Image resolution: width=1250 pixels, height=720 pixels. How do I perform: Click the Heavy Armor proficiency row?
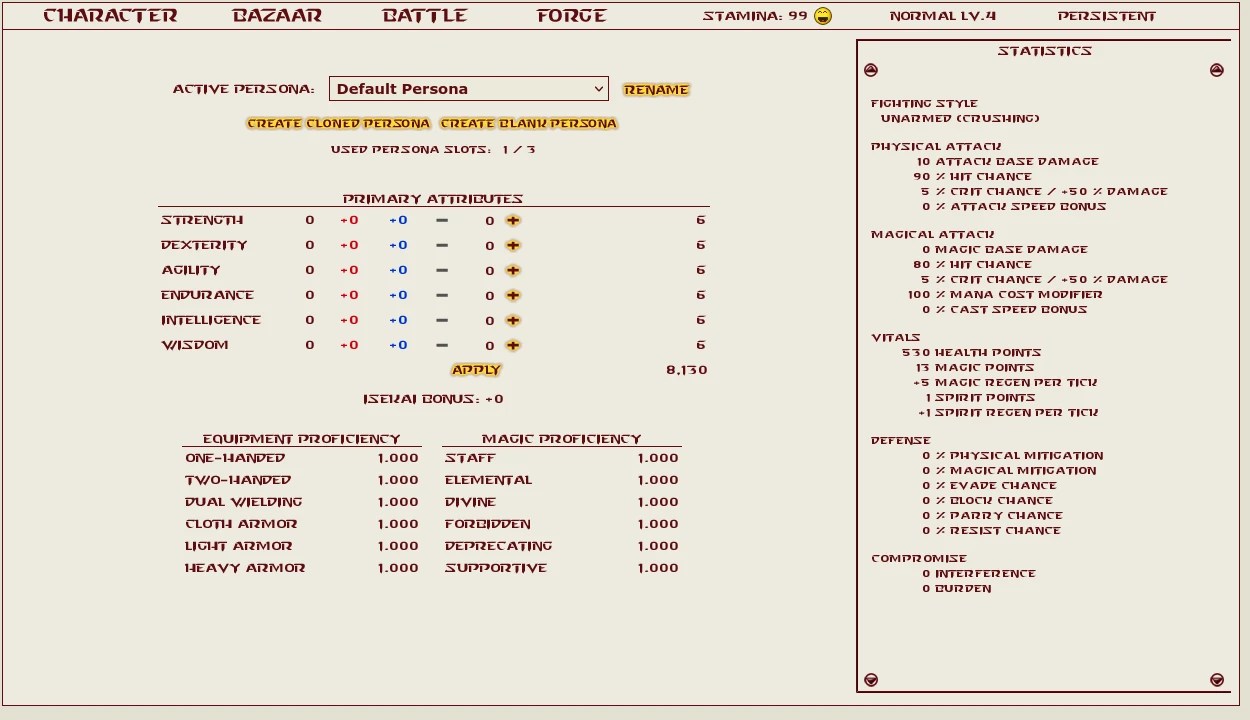coord(302,568)
